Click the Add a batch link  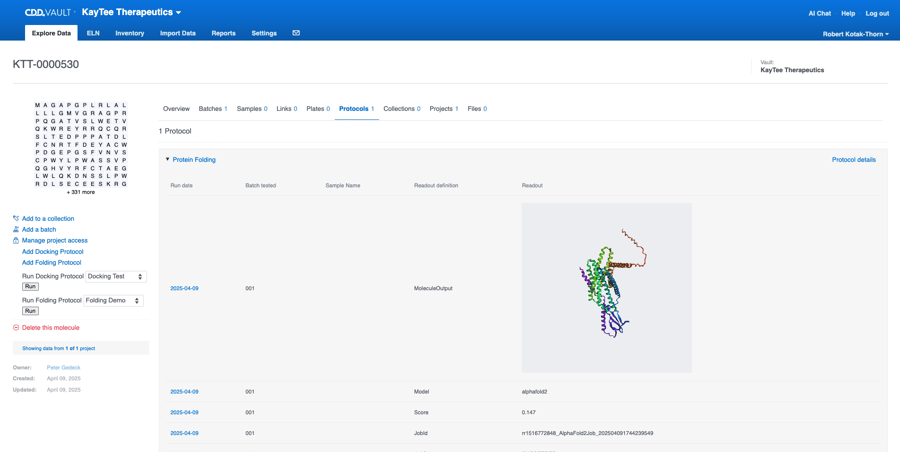(x=39, y=230)
